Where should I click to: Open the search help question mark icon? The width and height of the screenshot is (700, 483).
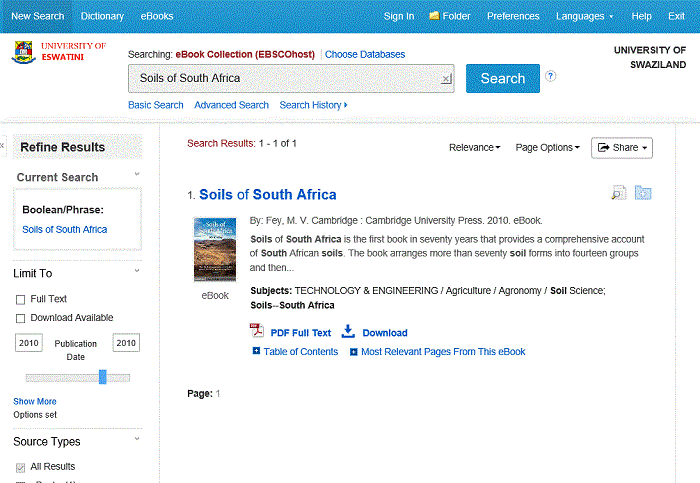(550, 76)
